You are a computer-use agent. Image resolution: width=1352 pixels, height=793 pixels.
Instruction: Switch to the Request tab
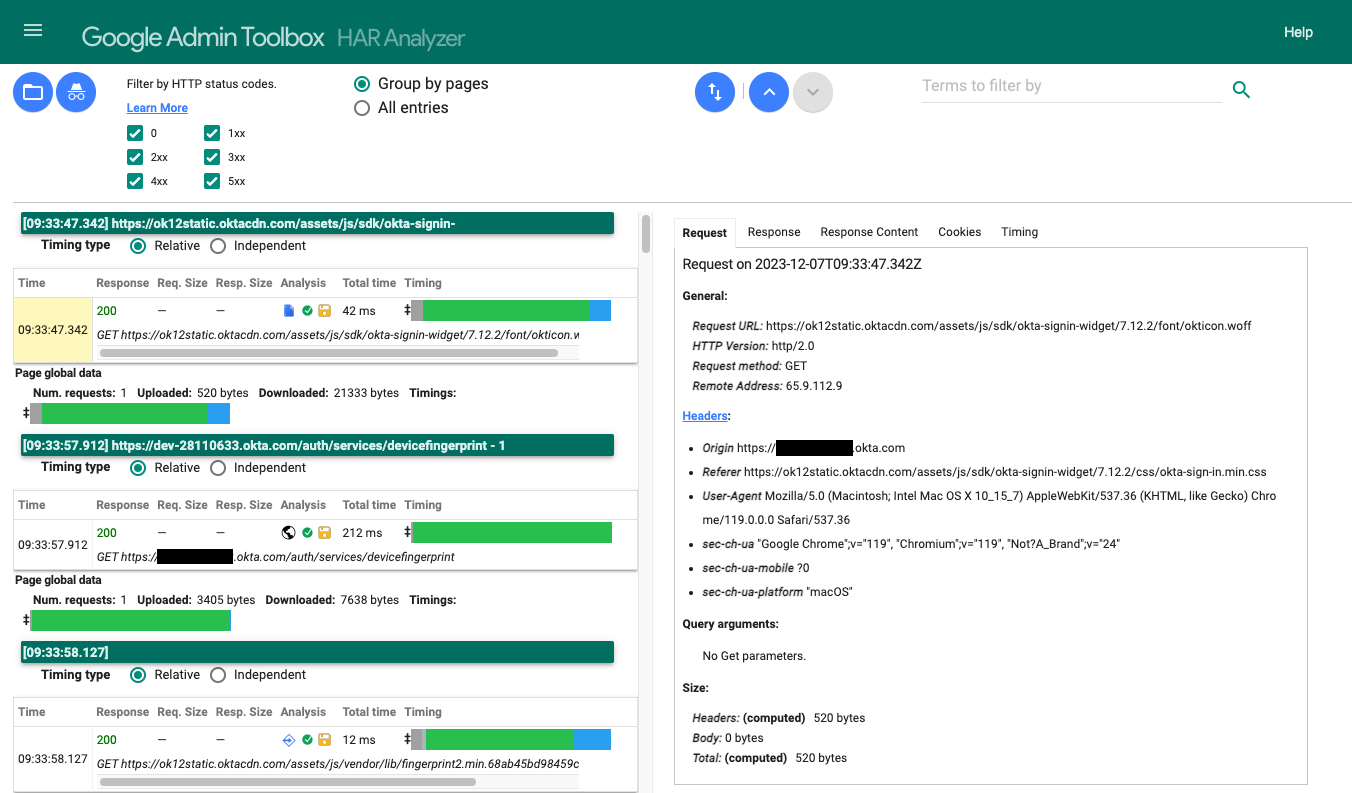(x=705, y=232)
